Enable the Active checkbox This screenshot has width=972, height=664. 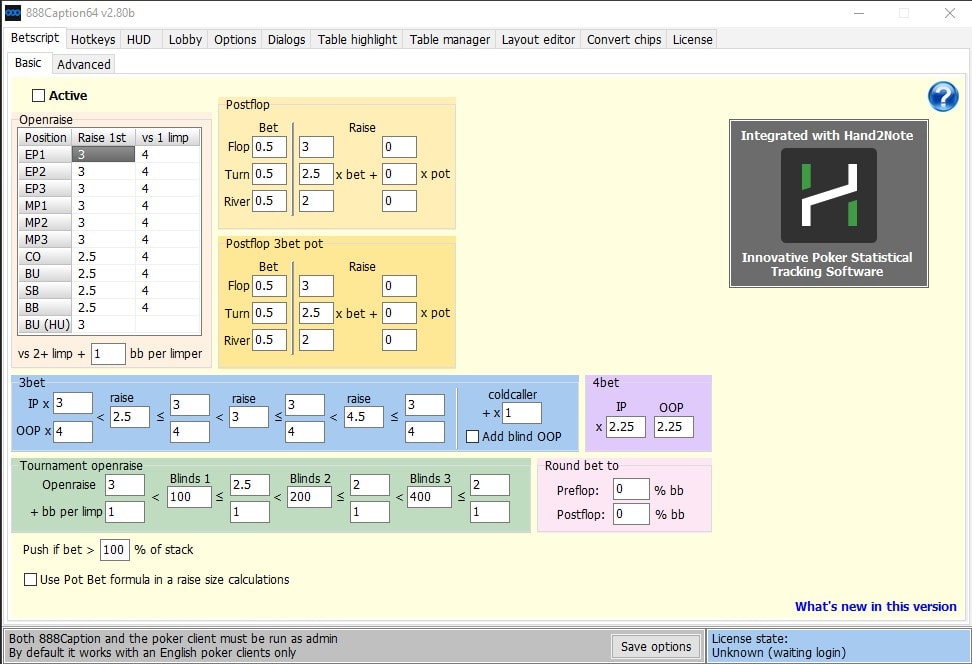click(x=38, y=95)
